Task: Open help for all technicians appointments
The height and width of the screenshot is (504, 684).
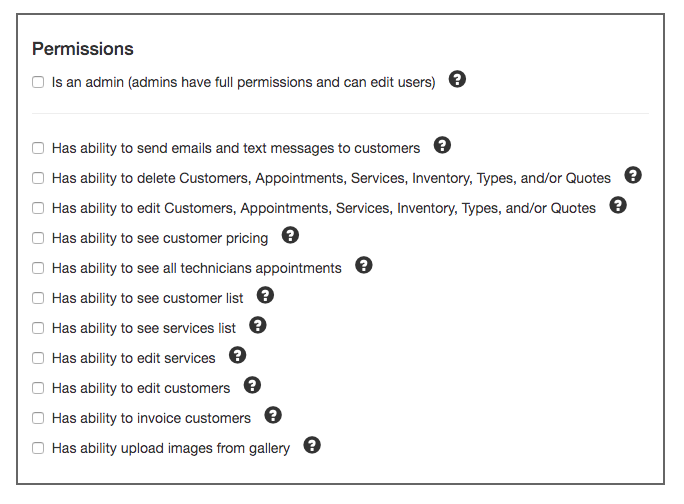Action: pyautogui.click(x=363, y=265)
